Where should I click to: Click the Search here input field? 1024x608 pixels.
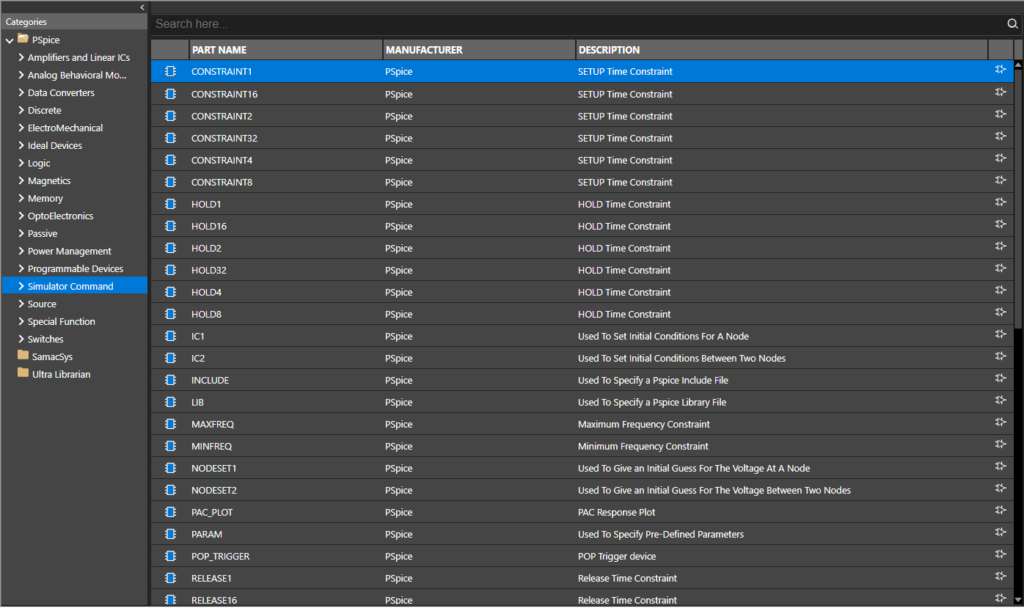coord(578,24)
